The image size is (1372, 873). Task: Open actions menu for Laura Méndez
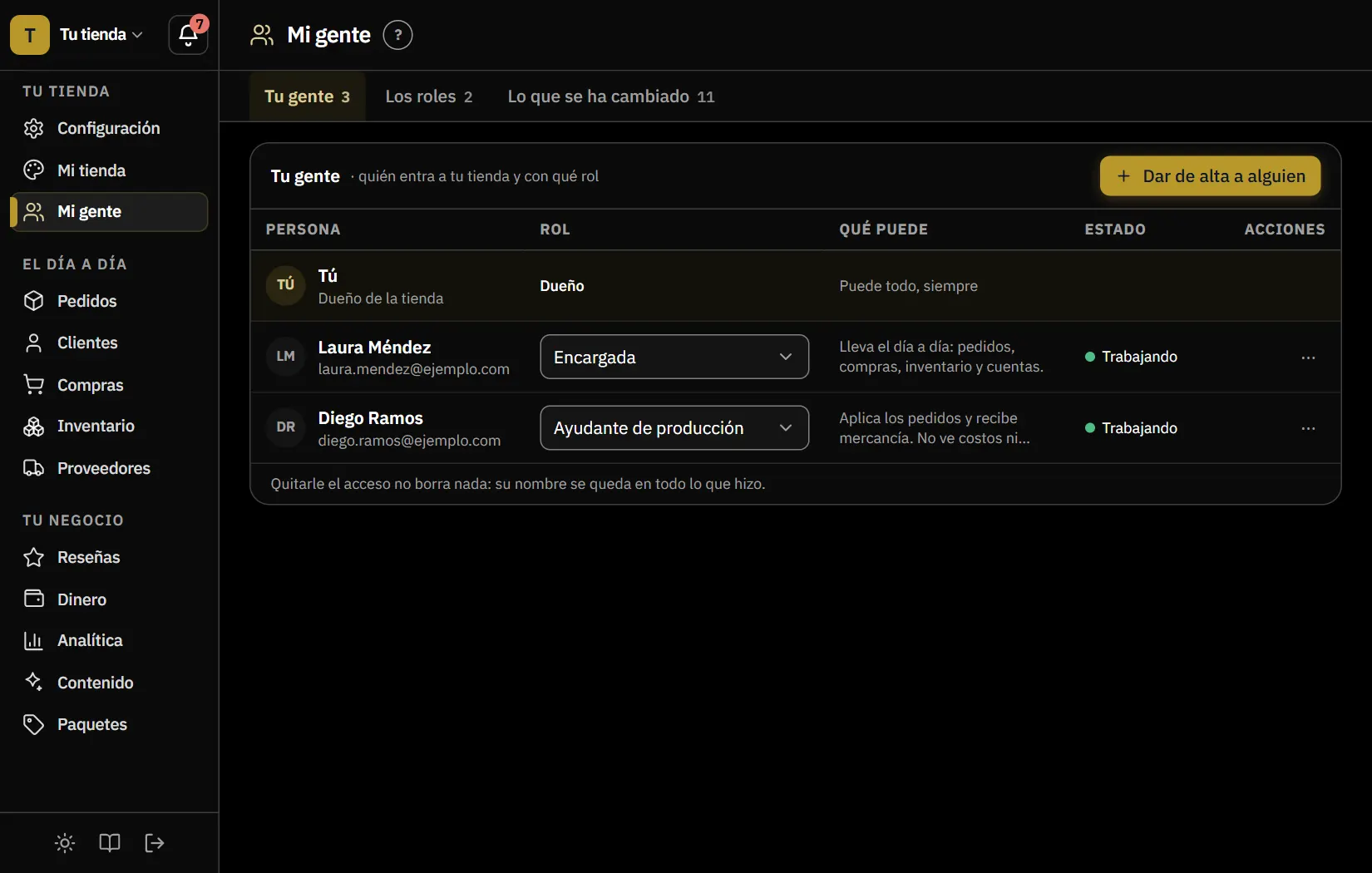[x=1308, y=358]
